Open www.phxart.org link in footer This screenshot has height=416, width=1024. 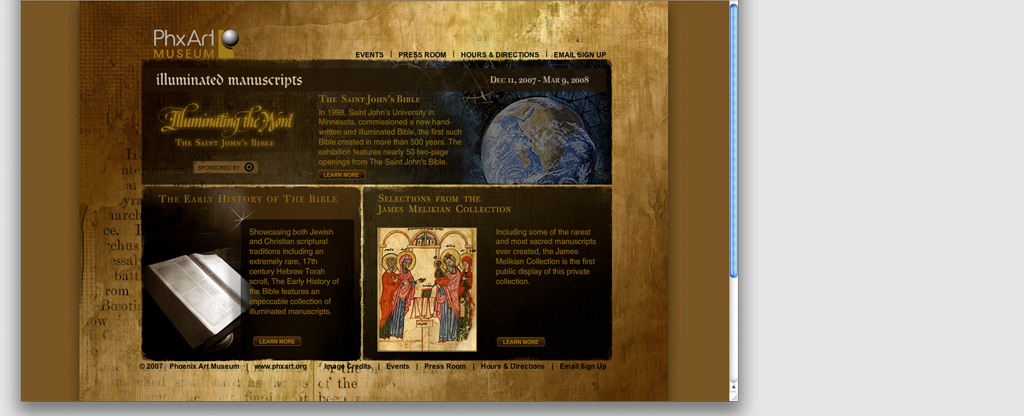pyautogui.click(x=280, y=366)
